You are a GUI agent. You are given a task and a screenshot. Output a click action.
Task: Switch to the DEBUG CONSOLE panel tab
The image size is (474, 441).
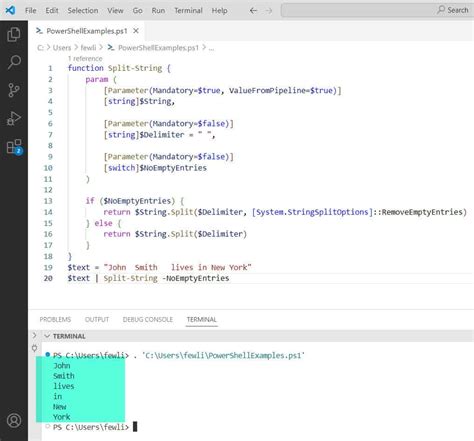pyautogui.click(x=148, y=319)
